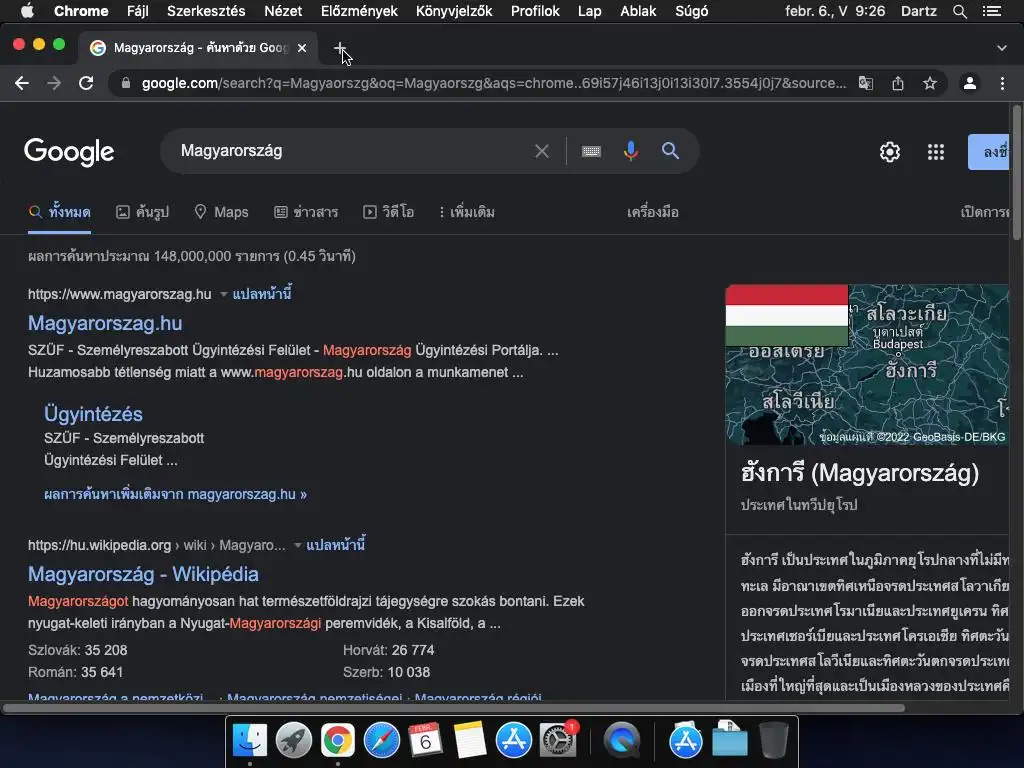Open Notes from the Dock
Screen dimensions: 1024x768
click(470, 741)
